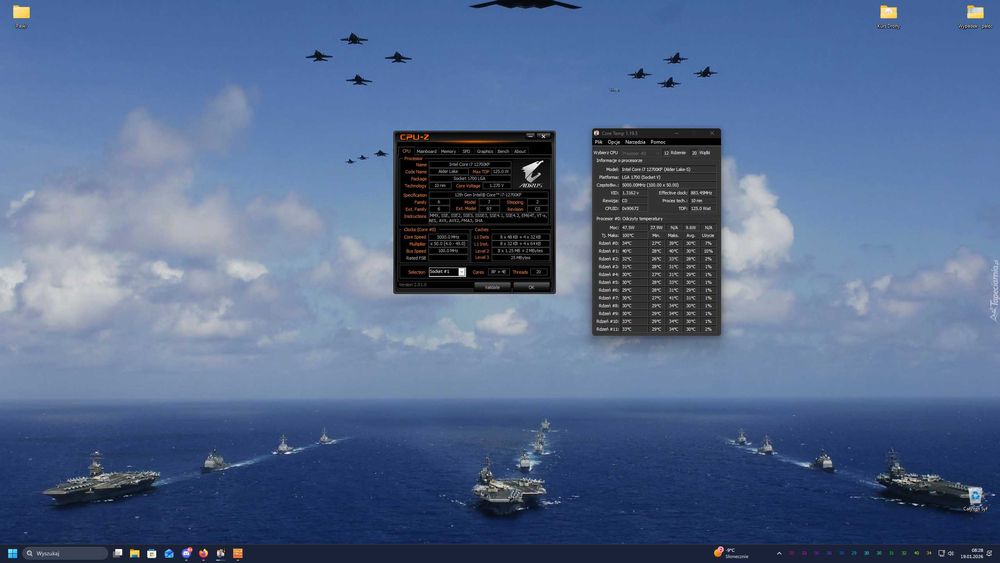Launch Microsoft Store from the taskbar
1000x563 pixels.
point(152,553)
